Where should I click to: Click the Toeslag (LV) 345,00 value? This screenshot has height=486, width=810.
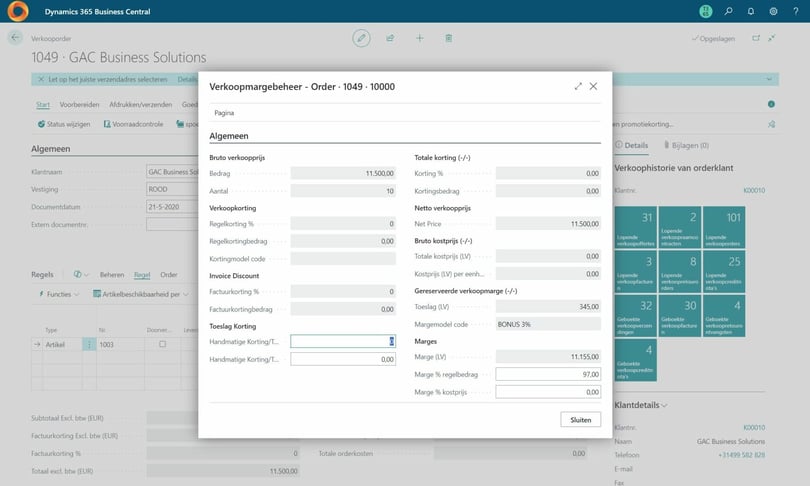point(548,306)
